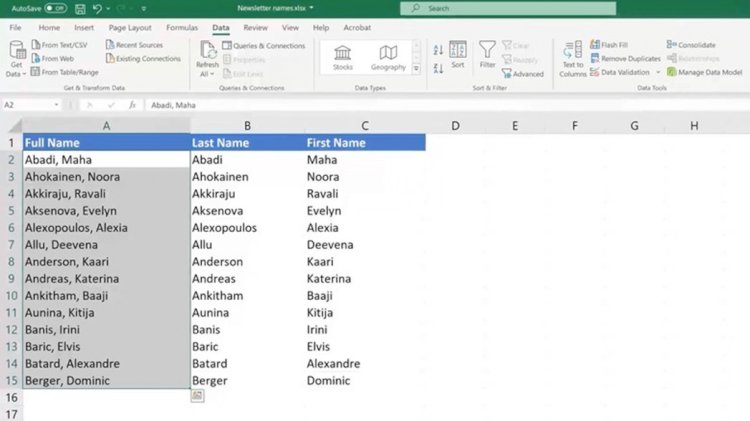Click Queries & Connections button
This screenshot has height=421, width=750.
[x=264, y=45]
